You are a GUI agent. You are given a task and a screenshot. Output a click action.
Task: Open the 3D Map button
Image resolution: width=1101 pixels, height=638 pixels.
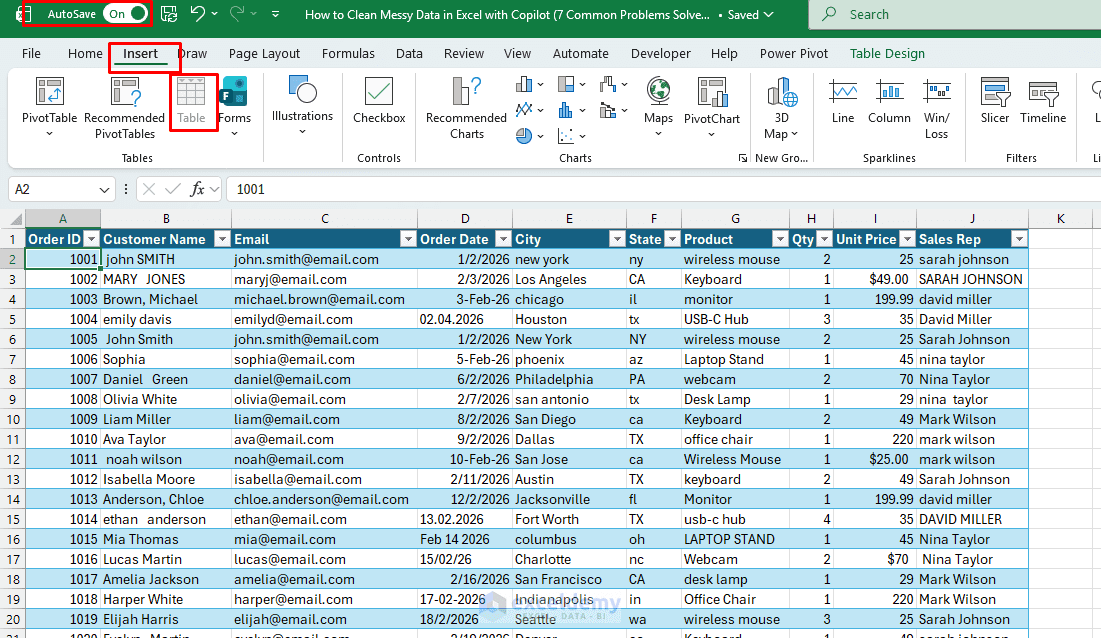tap(782, 107)
